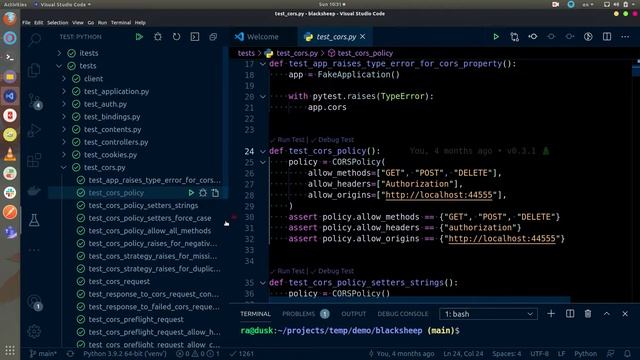Switch to the DEBUG CONSOLE tab
Viewport: 640px width, 360px height.
[x=403, y=314]
